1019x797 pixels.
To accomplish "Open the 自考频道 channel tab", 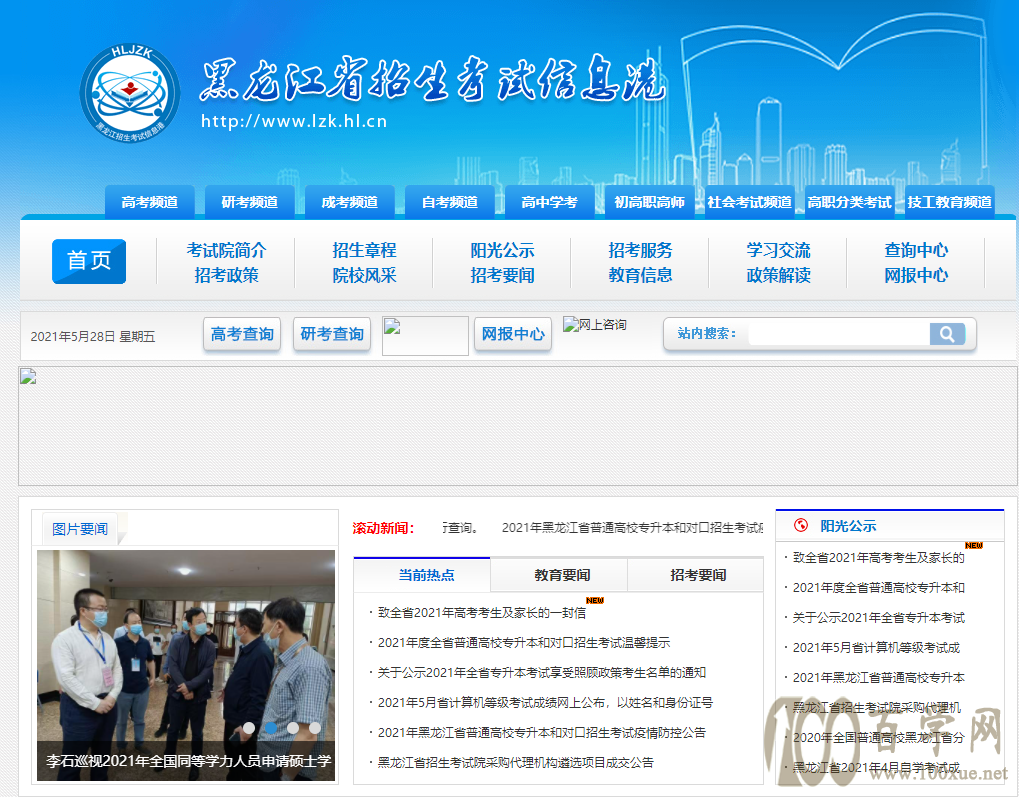I will point(450,202).
